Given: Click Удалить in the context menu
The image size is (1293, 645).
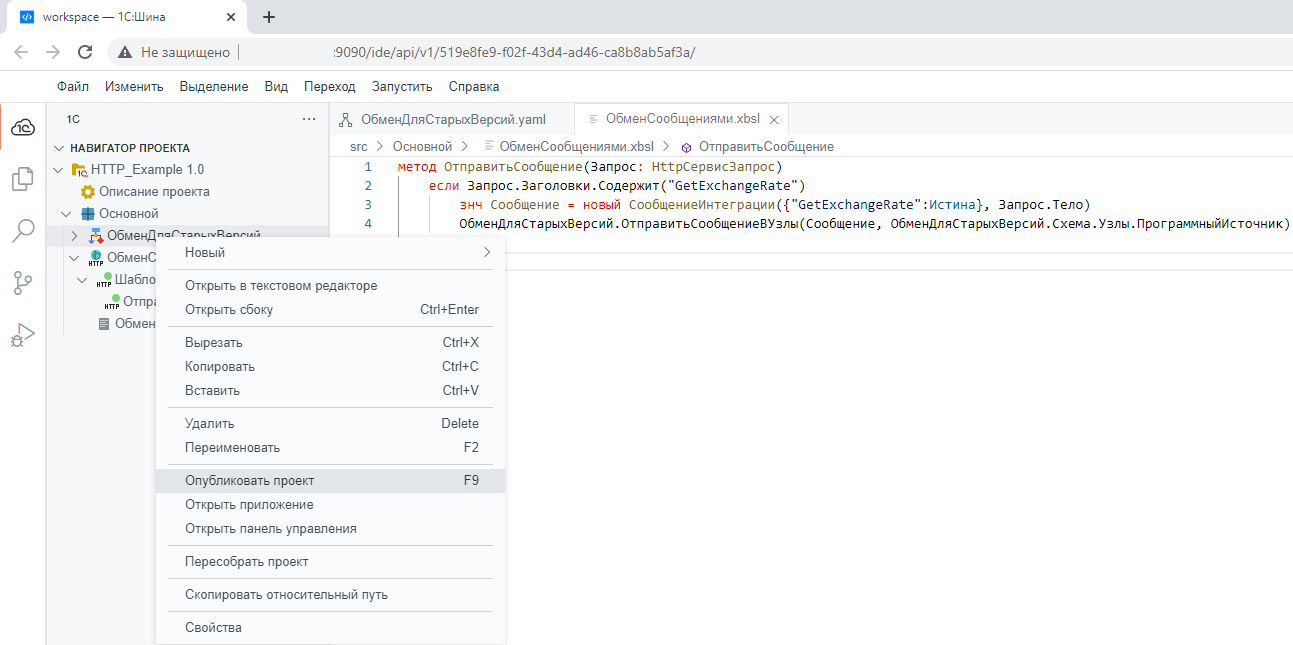Looking at the screenshot, I should point(330,423).
